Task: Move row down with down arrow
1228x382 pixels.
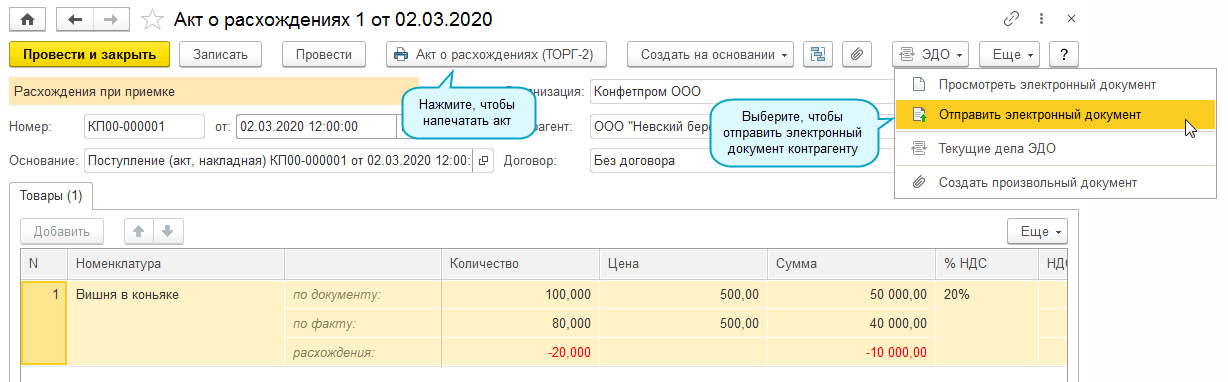Action: [x=167, y=231]
